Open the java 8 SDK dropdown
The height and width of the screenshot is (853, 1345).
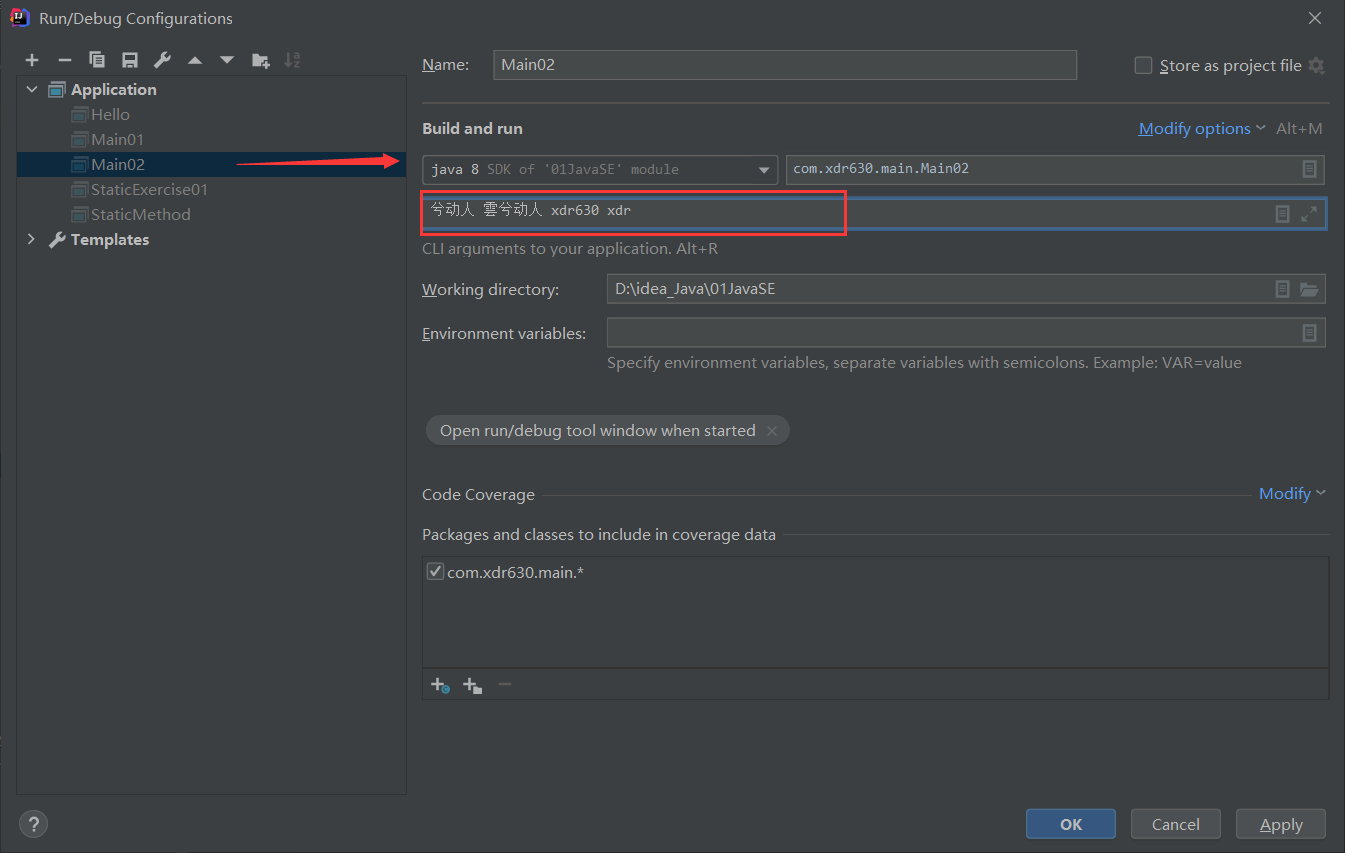click(600, 169)
